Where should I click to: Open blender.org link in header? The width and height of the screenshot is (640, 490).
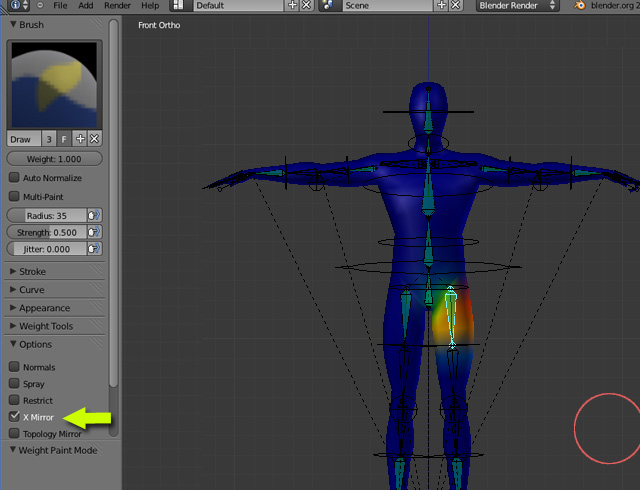point(614,6)
